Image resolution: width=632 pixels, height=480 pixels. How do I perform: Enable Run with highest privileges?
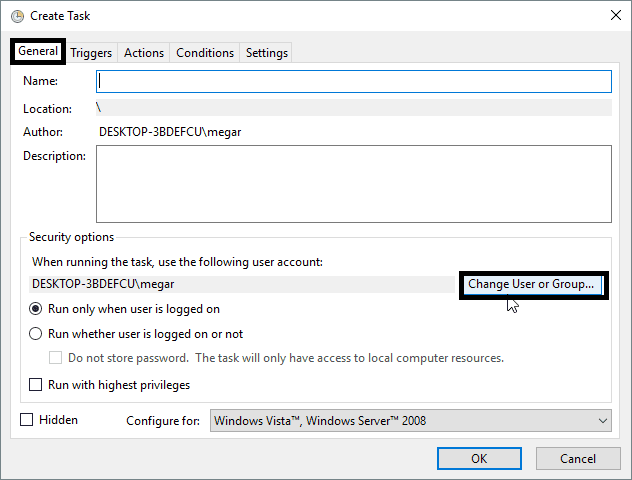pyautogui.click(x=37, y=385)
